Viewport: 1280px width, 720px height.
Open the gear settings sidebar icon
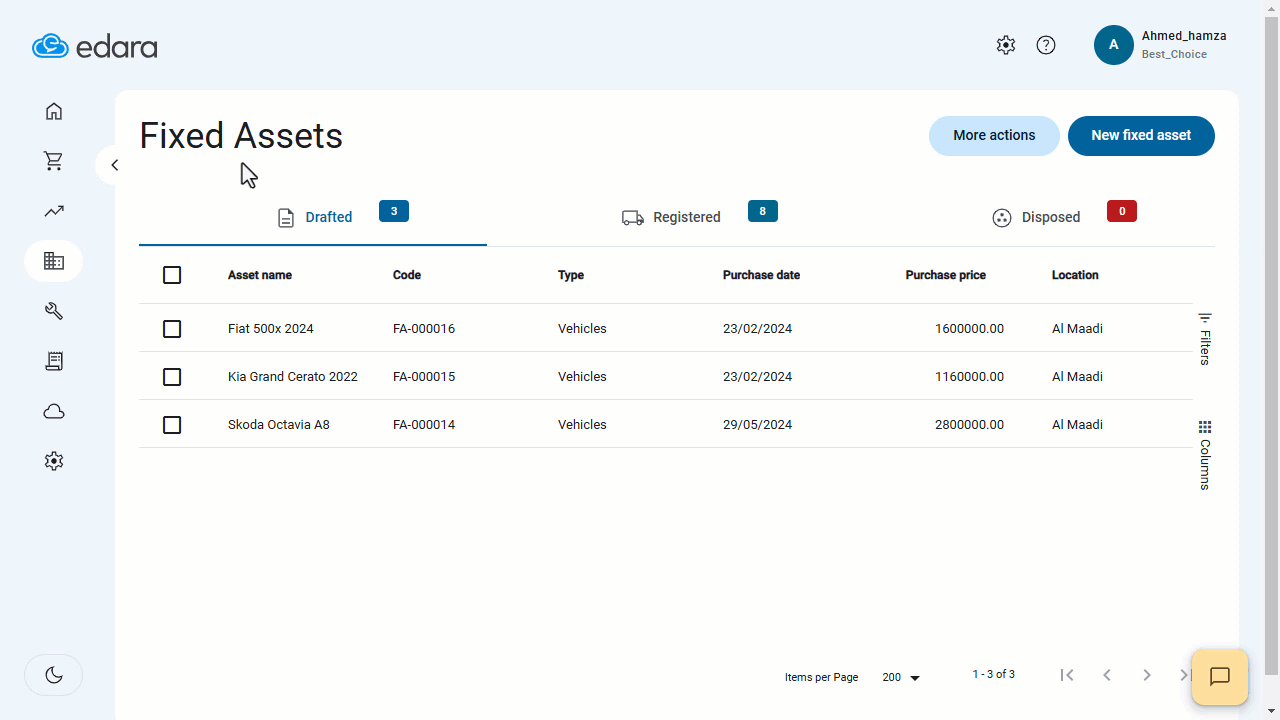(x=54, y=461)
